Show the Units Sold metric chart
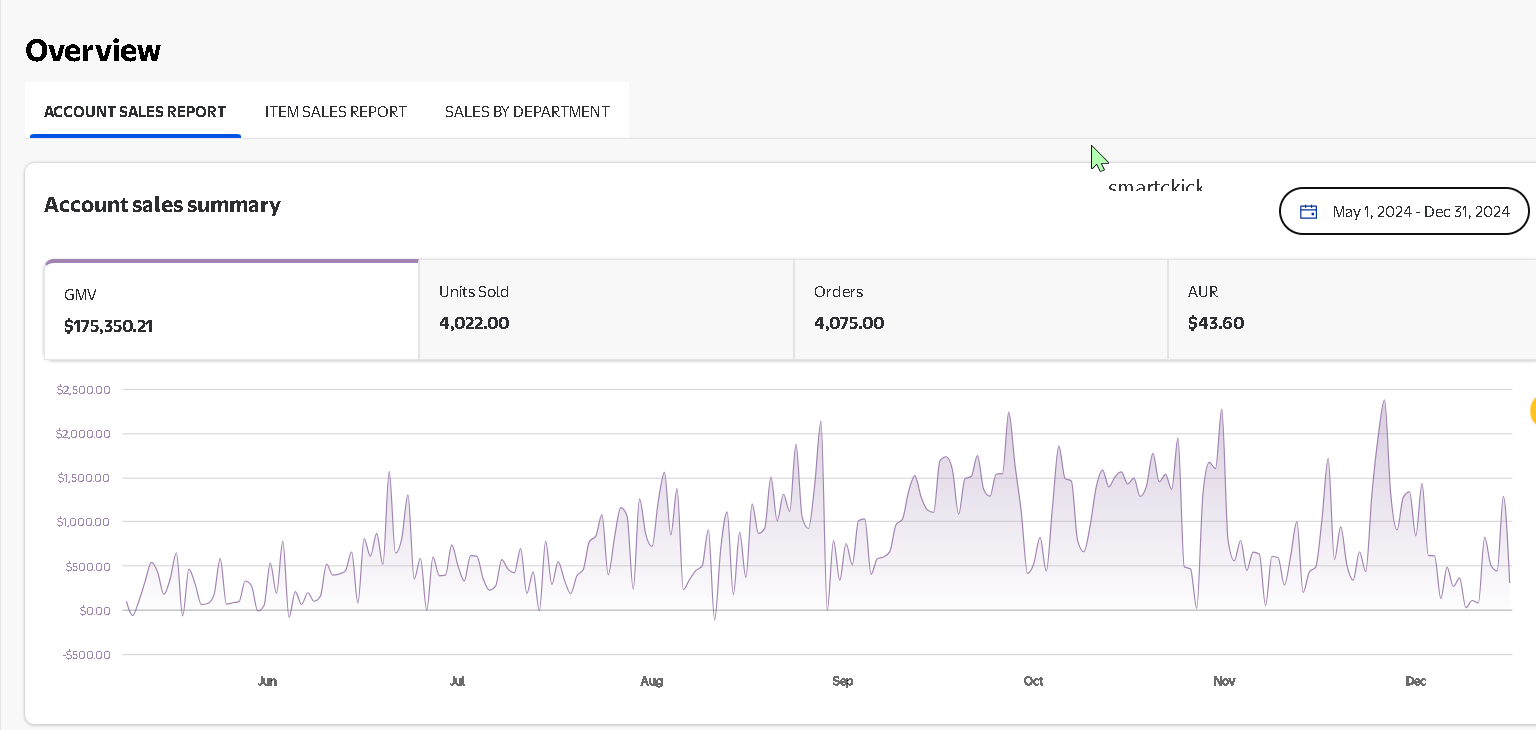The image size is (1536, 730). click(605, 308)
